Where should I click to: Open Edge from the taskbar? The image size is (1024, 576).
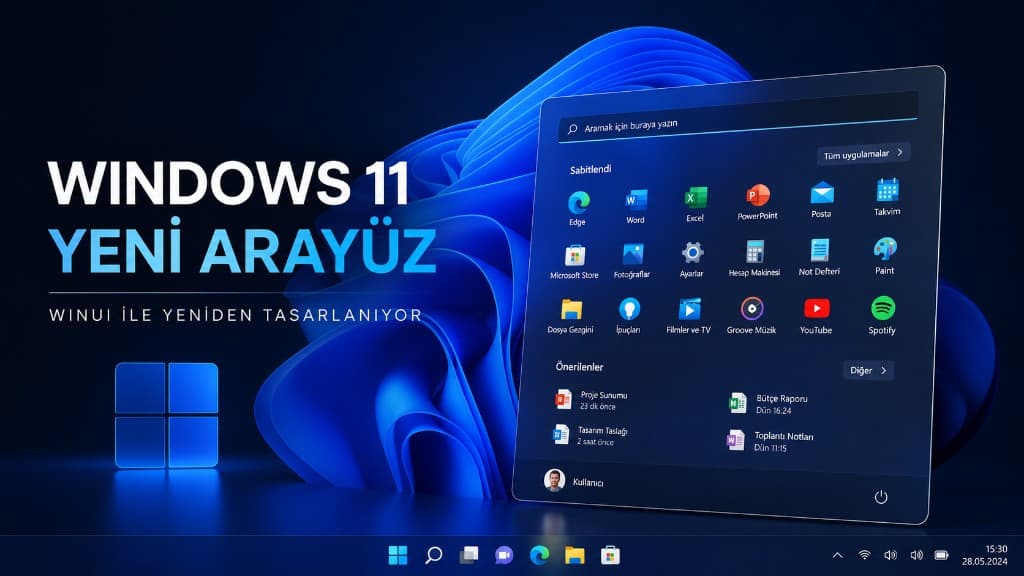pyautogui.click(x=539, y=555)
